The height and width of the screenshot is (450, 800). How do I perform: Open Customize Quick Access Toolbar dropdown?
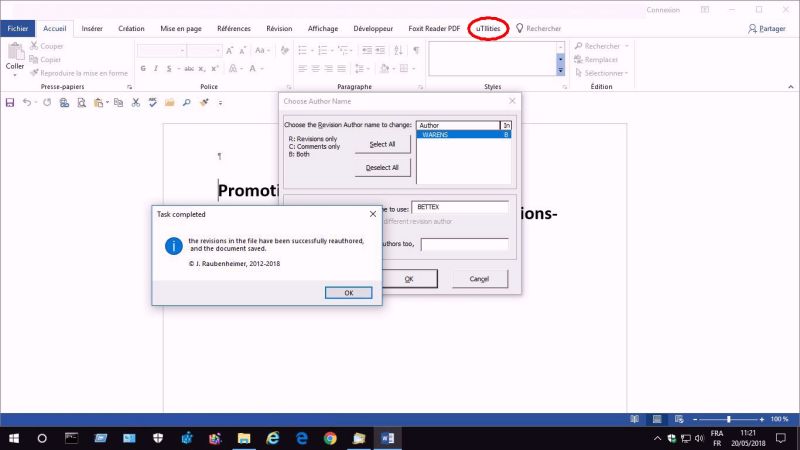pyautogui.click(x=220, y=103)
